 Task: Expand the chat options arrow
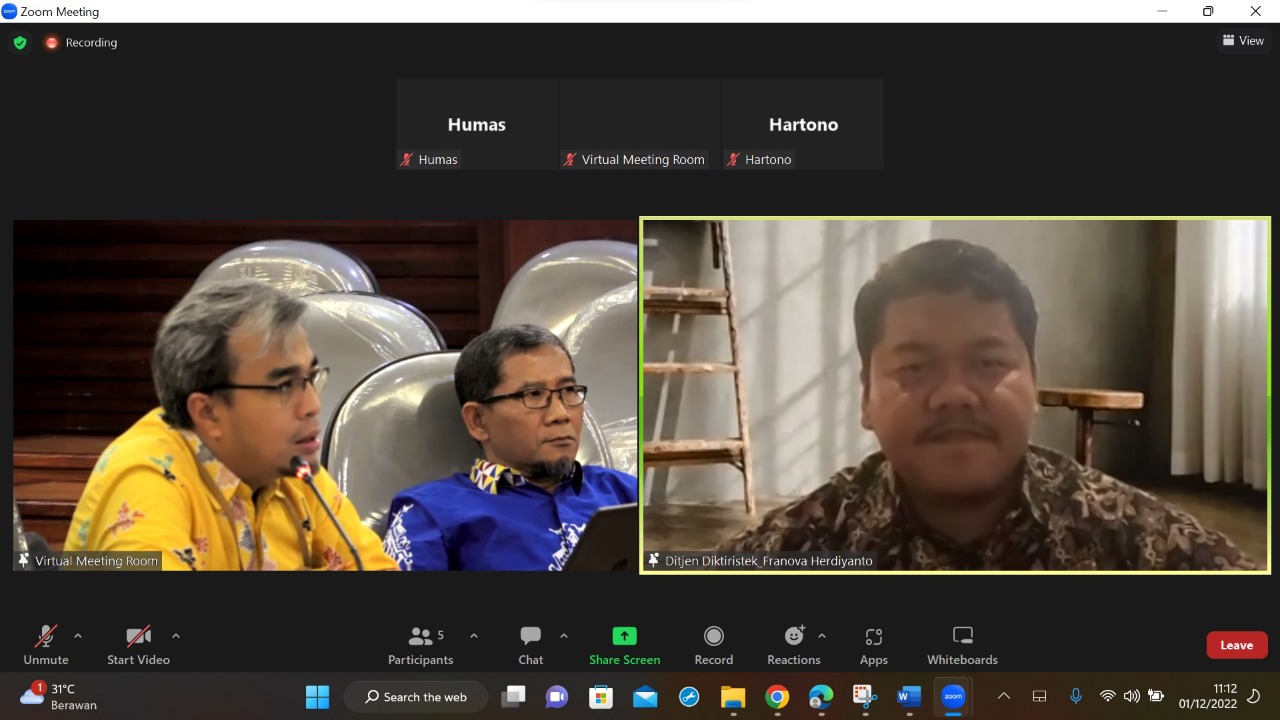coord(564,636)
